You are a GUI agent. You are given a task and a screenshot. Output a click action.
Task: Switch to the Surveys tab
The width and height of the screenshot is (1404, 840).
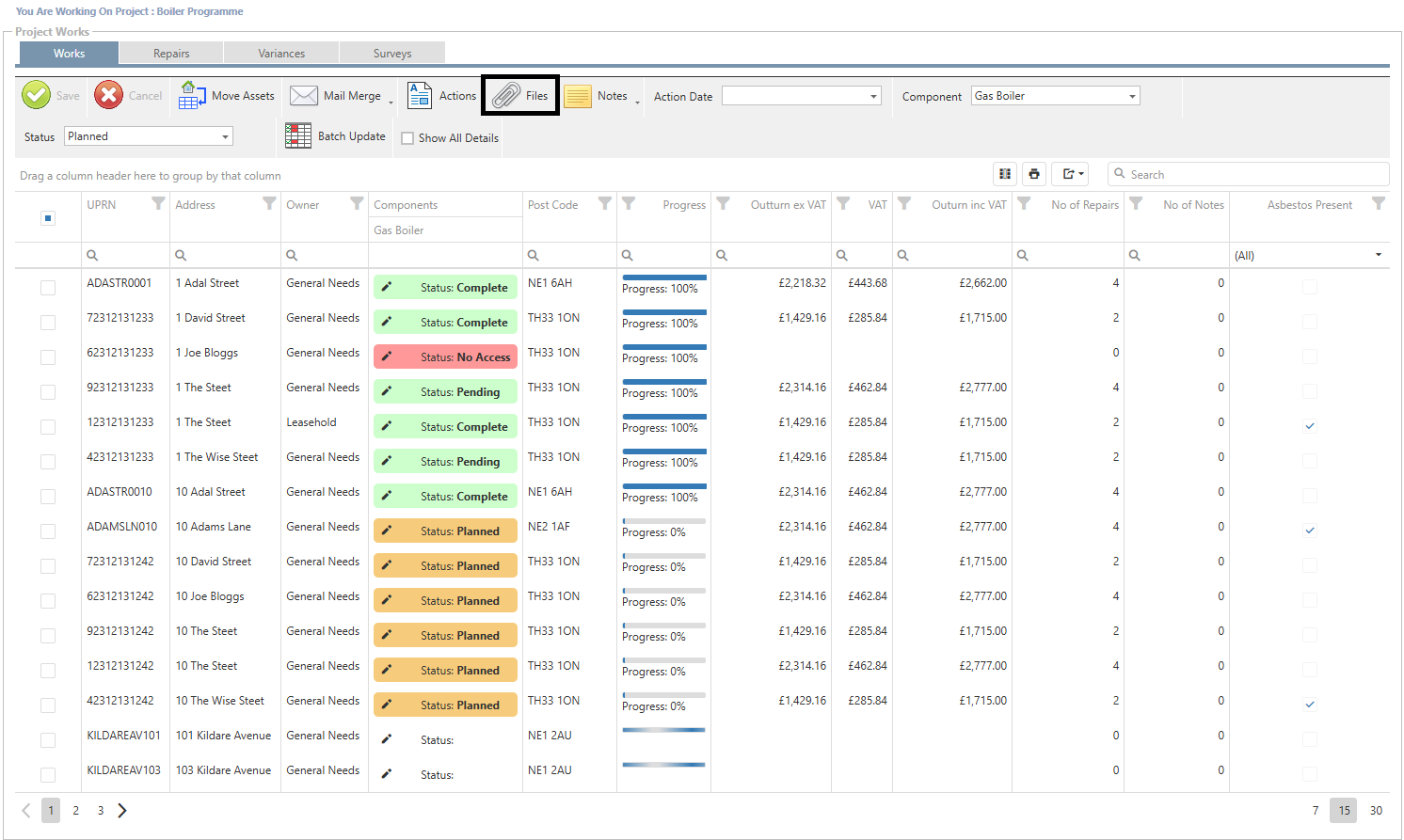pyautogui.click(x=392, y=54)
